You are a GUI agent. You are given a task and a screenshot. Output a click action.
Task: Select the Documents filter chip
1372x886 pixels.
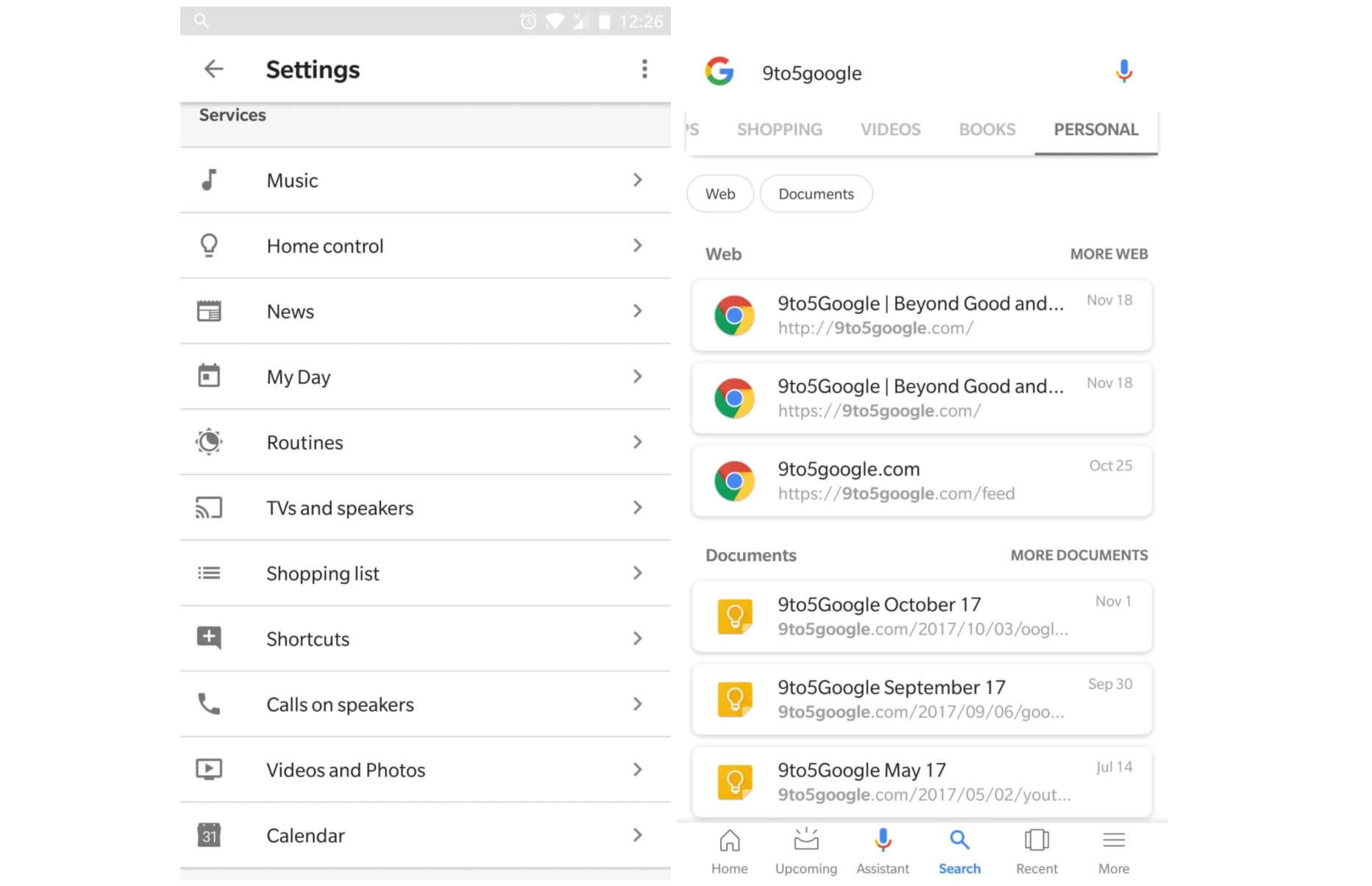coord(816,194)
